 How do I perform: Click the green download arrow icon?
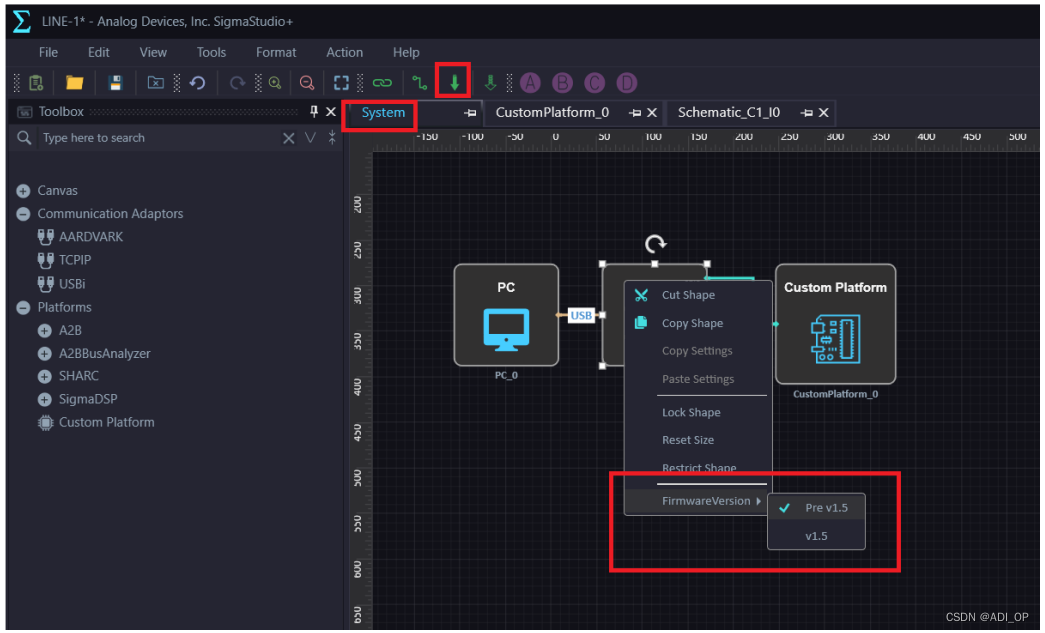(454, 83)
